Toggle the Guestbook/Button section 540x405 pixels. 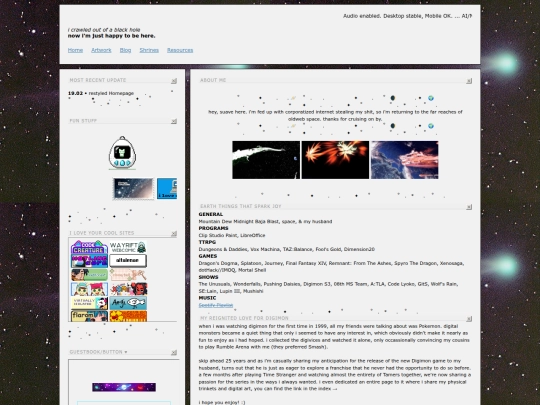pos(174,353)
